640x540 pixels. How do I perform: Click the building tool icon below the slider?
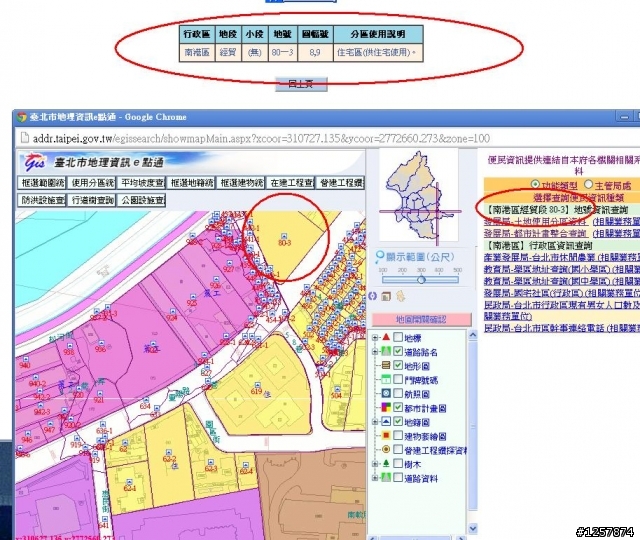pos(386,296)
